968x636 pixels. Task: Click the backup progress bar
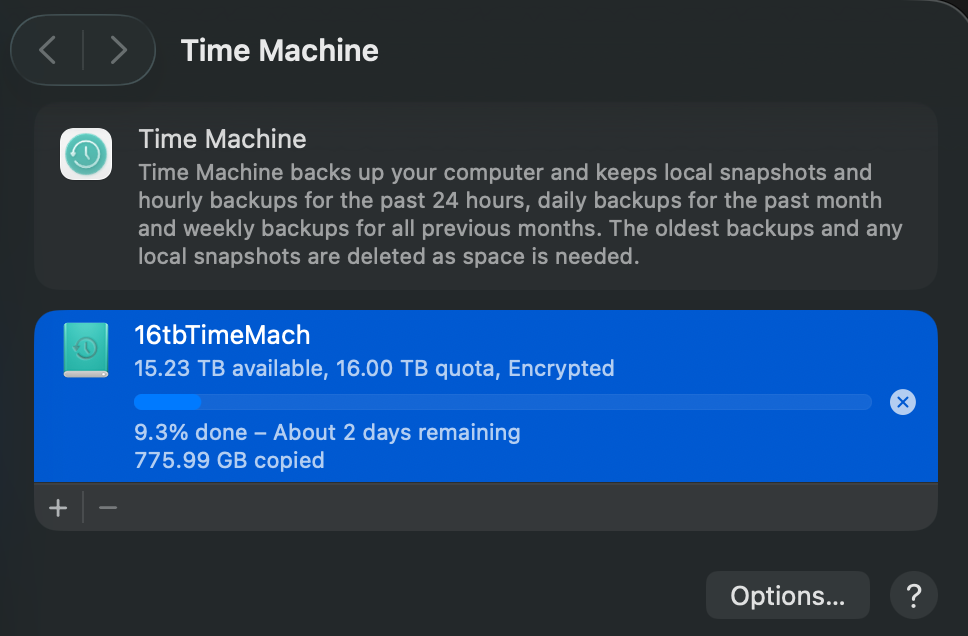coord(502,402)
